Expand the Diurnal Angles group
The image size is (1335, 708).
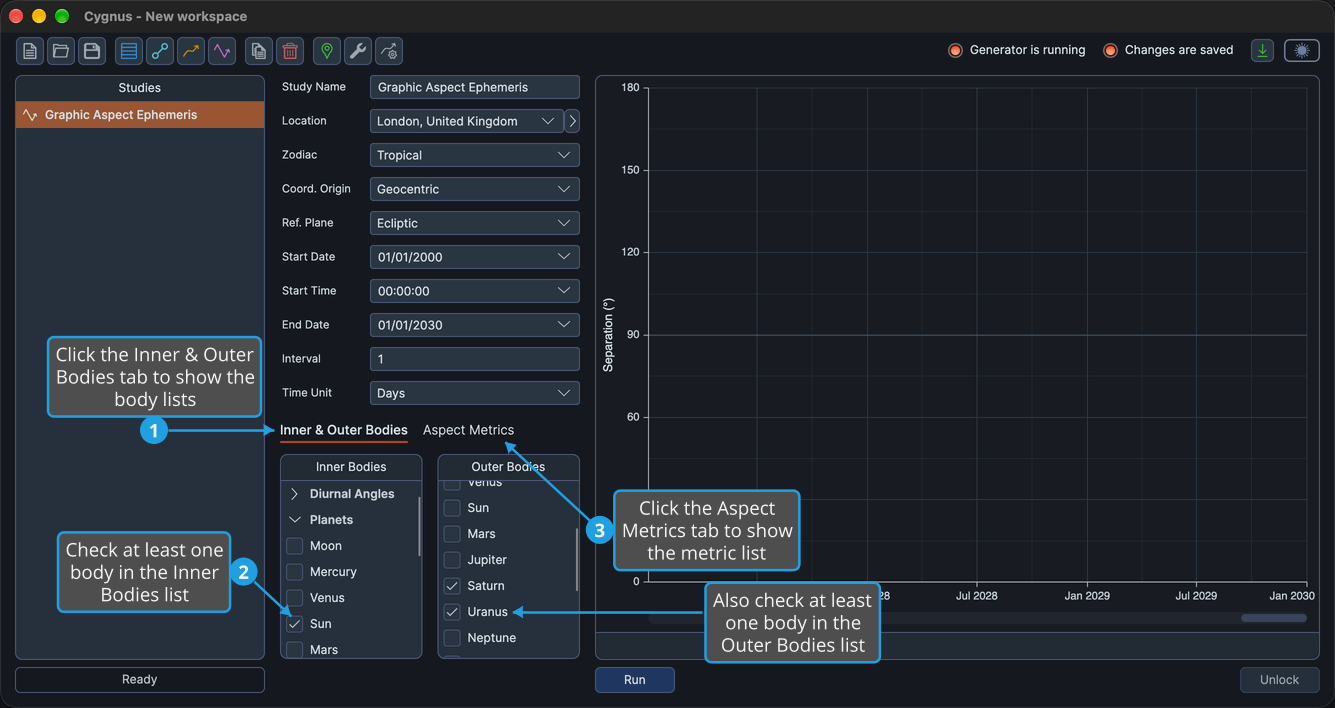click(x=295, y=494)
